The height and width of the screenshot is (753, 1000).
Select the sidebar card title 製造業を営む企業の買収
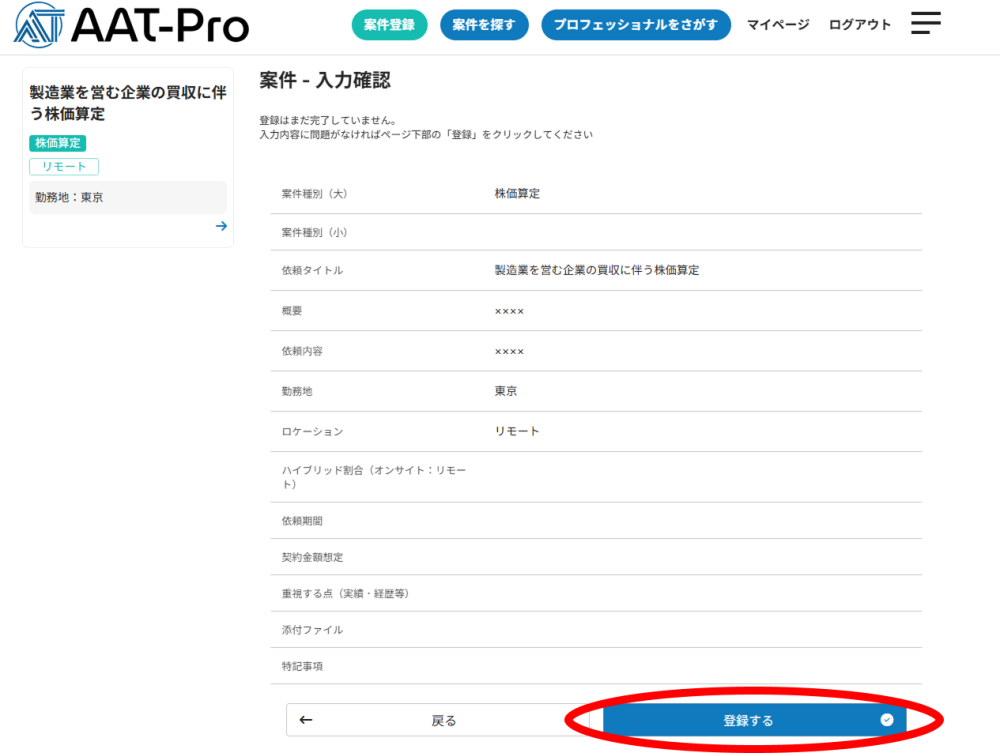pos(128,103)
